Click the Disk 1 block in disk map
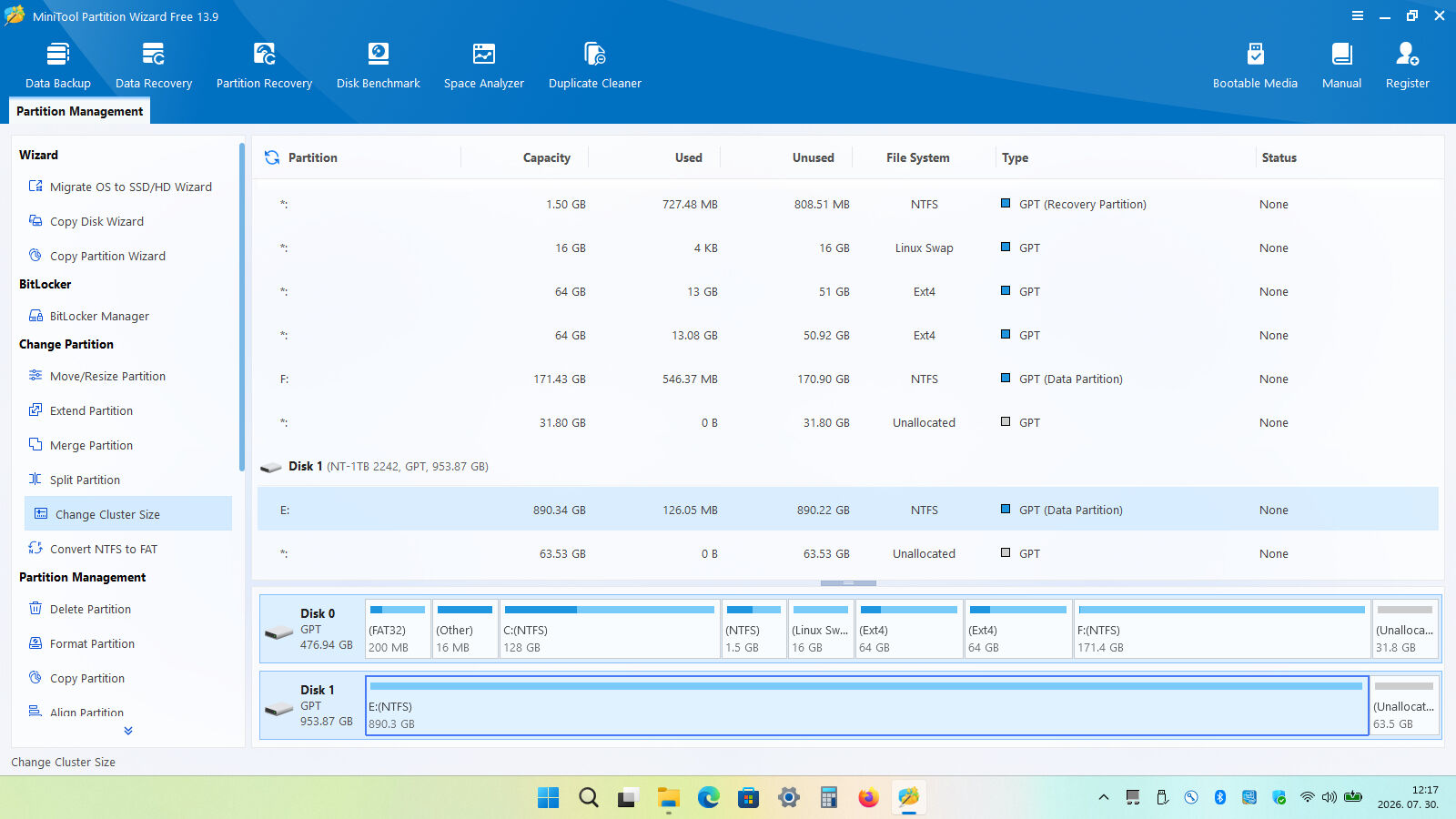 (x=311, y=704)
